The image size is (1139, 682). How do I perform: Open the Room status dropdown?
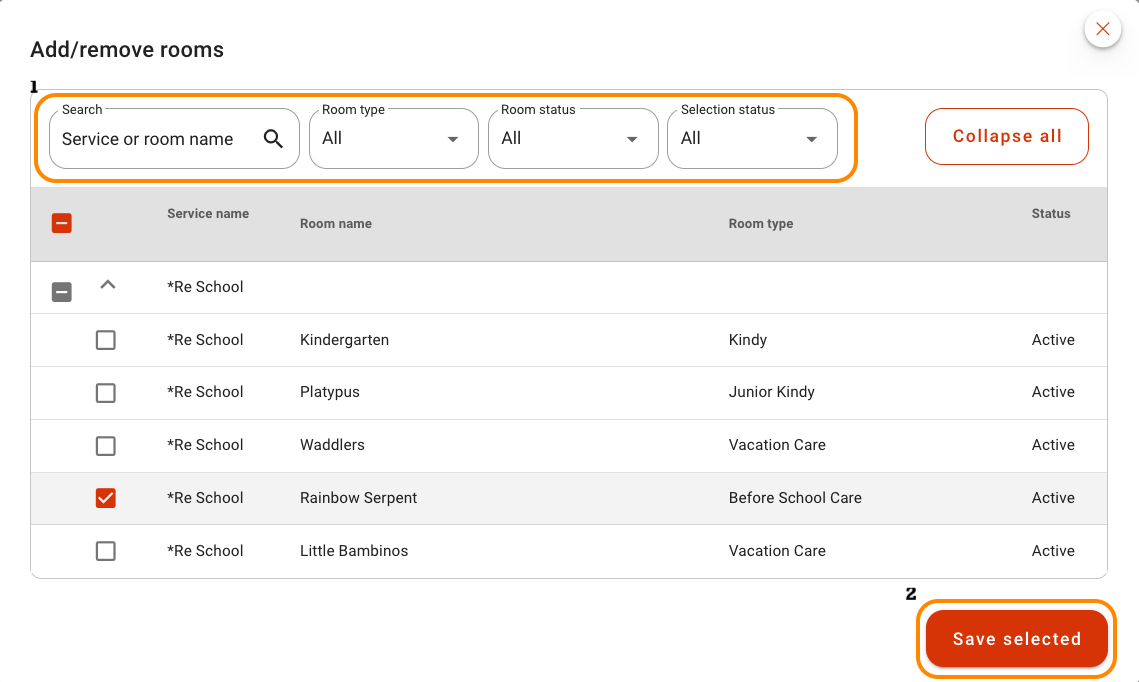572,139
